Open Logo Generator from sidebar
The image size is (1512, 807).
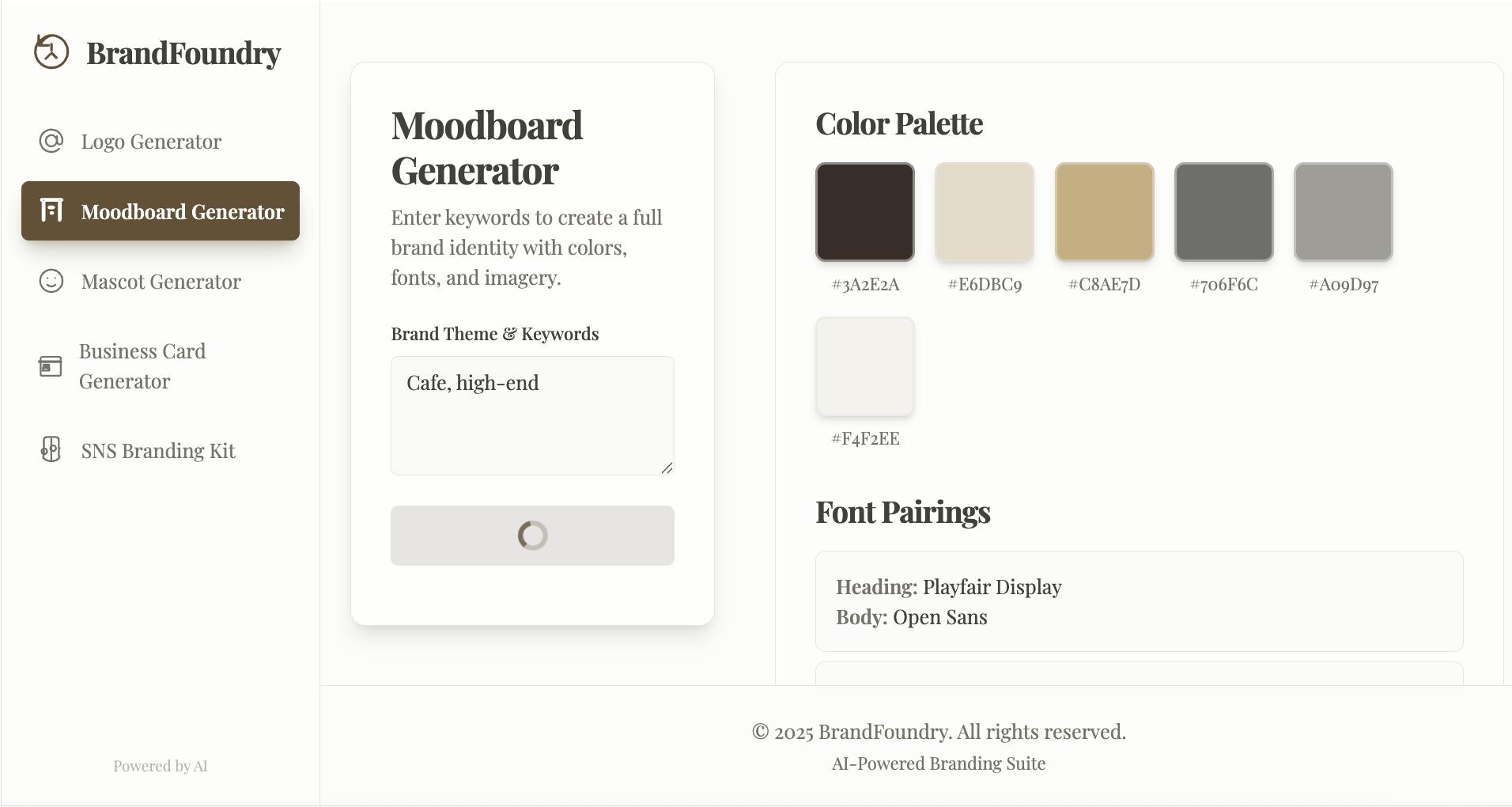point(151,142)
